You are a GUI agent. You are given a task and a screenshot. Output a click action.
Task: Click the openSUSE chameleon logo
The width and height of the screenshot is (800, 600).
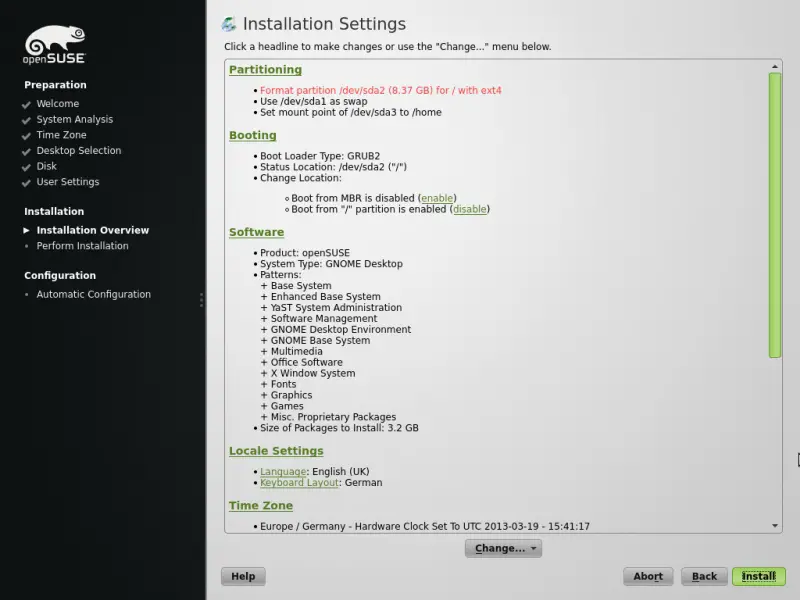pos(55,44)
